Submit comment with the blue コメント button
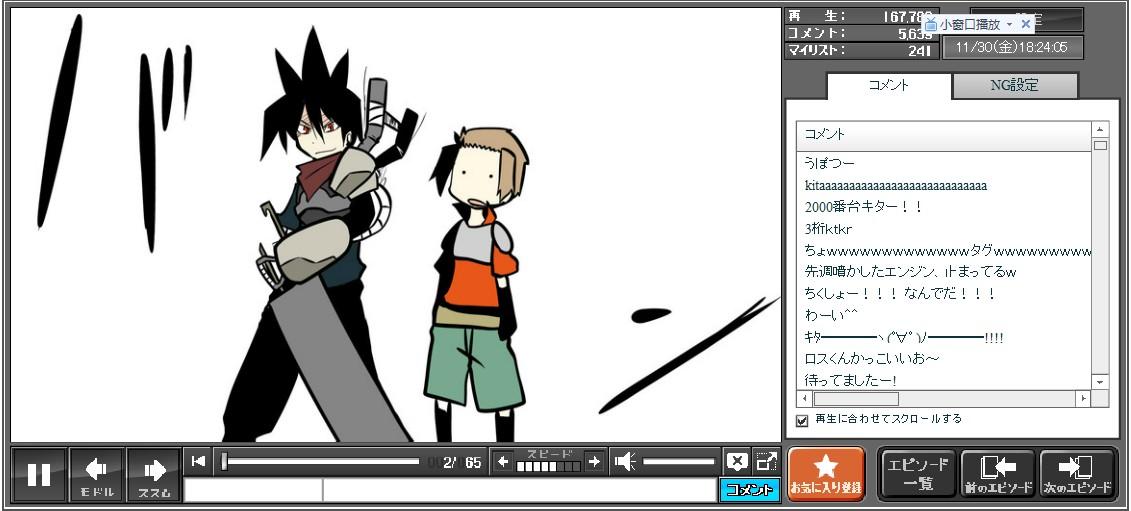The image size is (1131, 511). pyautogui.click(x=749, y=490)
